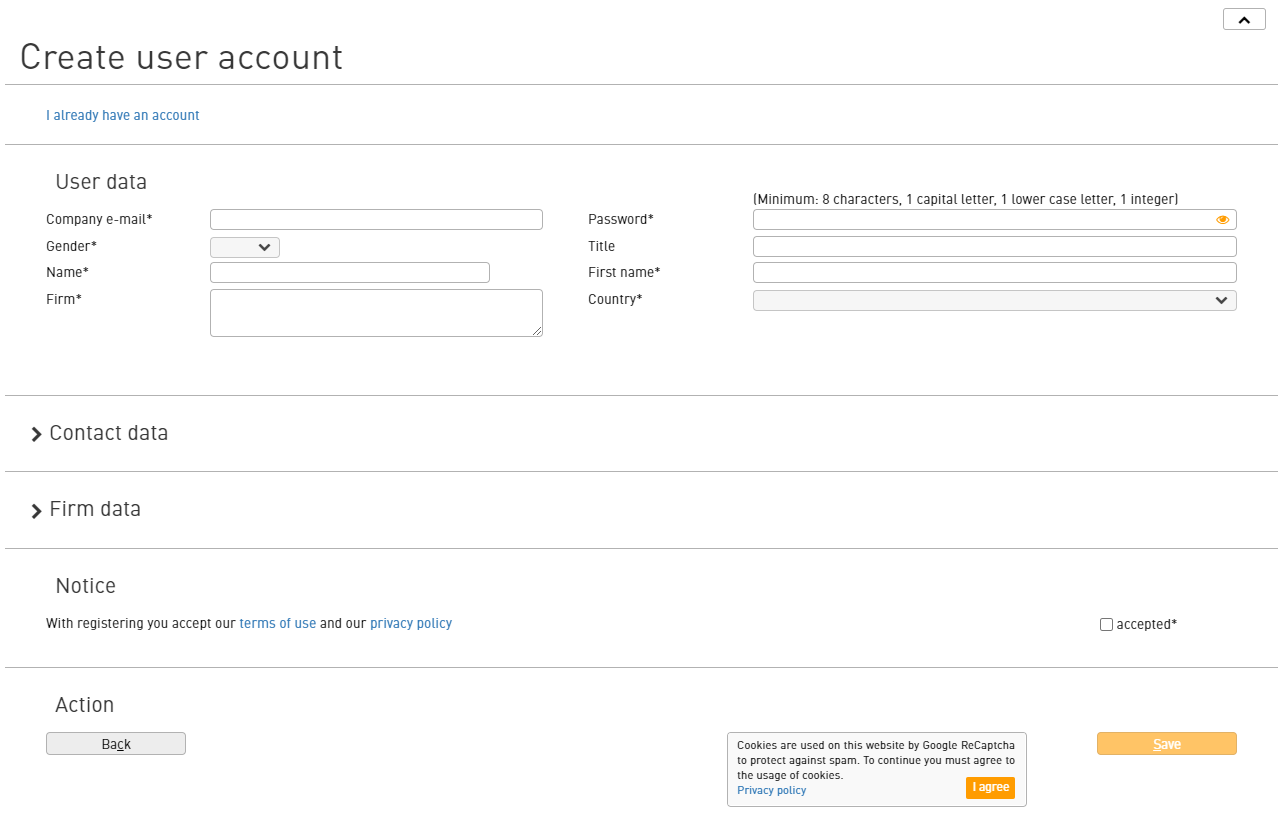This screenshot has width=1287, height=817.
Task: Click inside the Firm text area
Action: click(376, 313)
